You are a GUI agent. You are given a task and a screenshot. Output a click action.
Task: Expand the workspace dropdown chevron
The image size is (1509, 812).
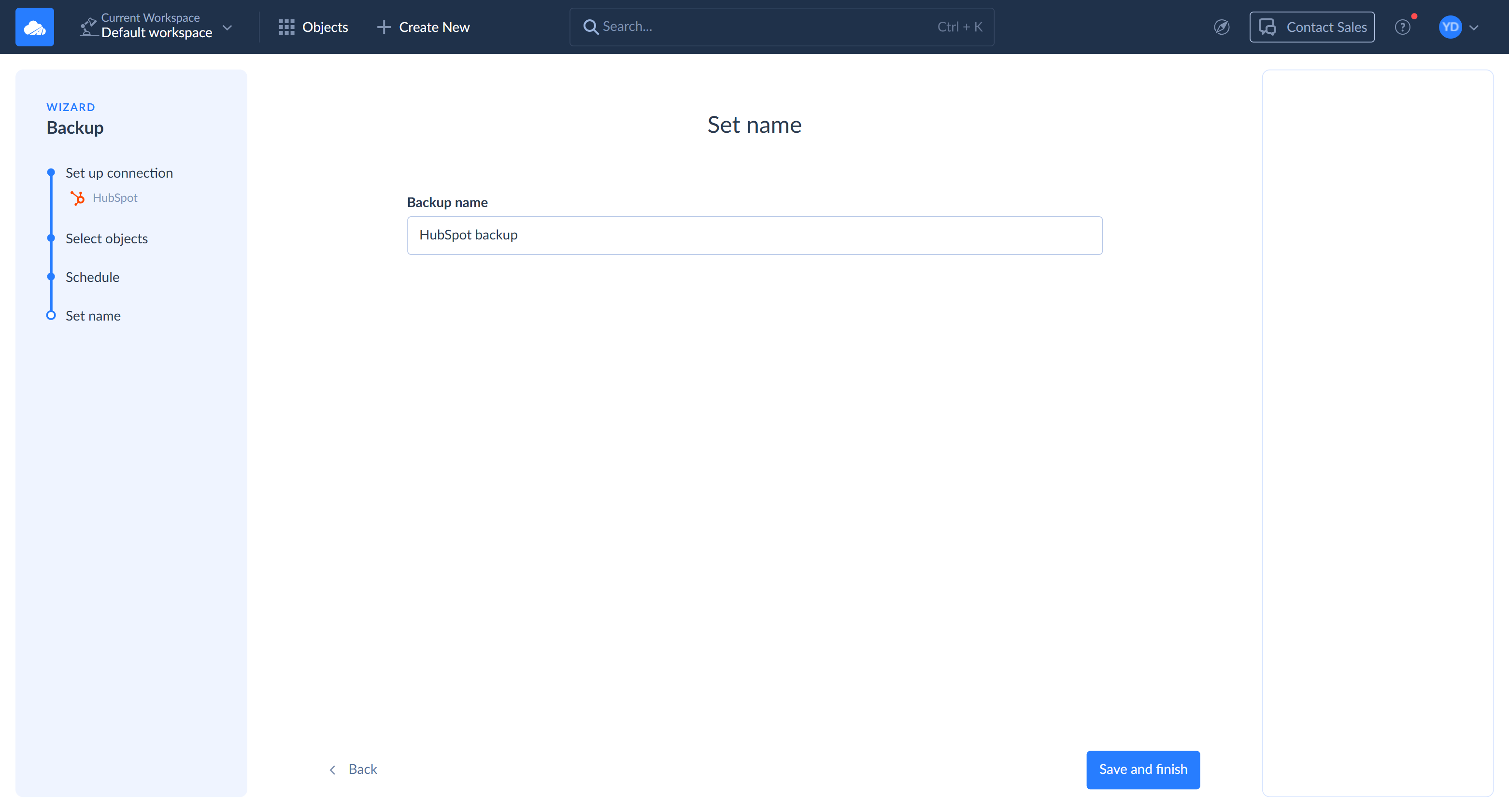coord(228,28)
